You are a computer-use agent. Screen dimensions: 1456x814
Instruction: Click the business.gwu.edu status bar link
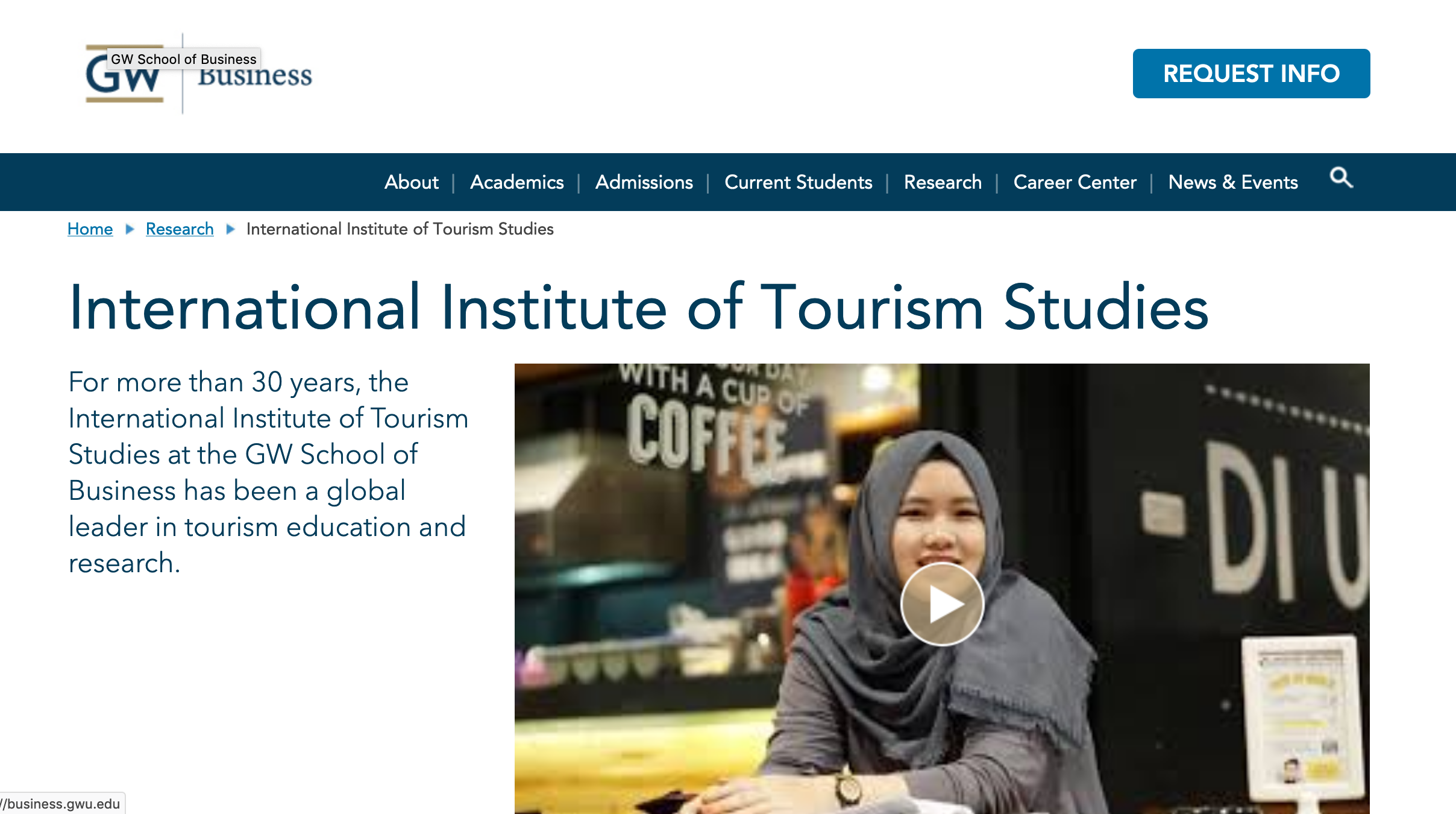coord(60,803)
